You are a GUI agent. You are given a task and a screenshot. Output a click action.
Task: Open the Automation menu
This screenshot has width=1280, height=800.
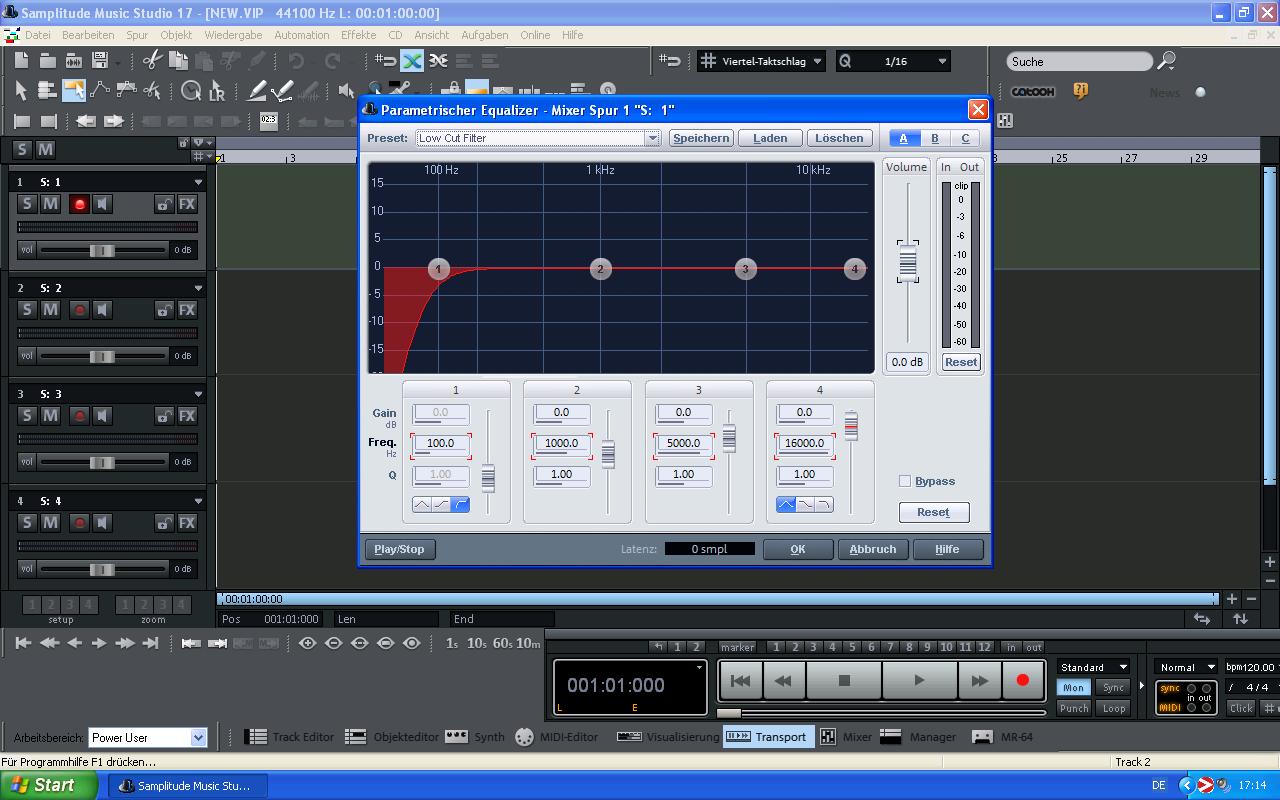click(302, 35)
